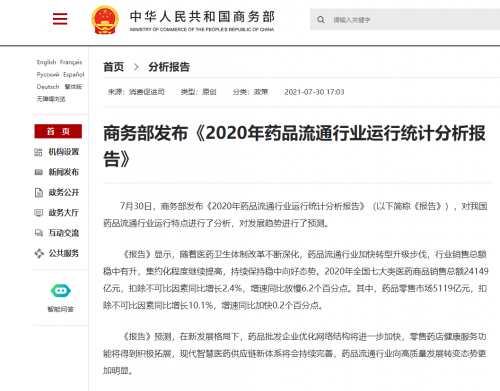
Task: Open the red hamburger menu
Action: point(60,19)
